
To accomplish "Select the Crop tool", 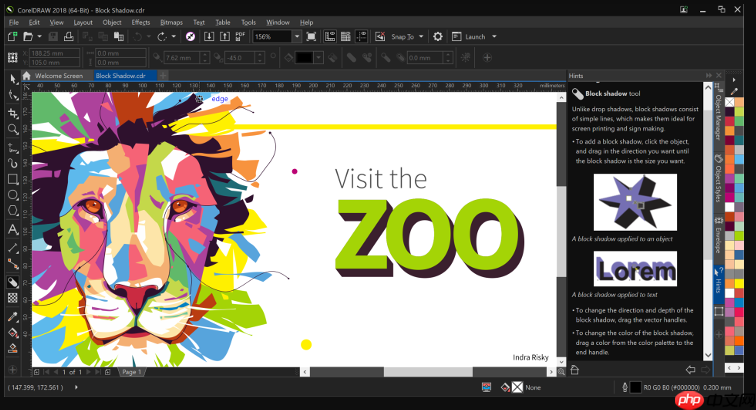I will (x=13, y=112).
